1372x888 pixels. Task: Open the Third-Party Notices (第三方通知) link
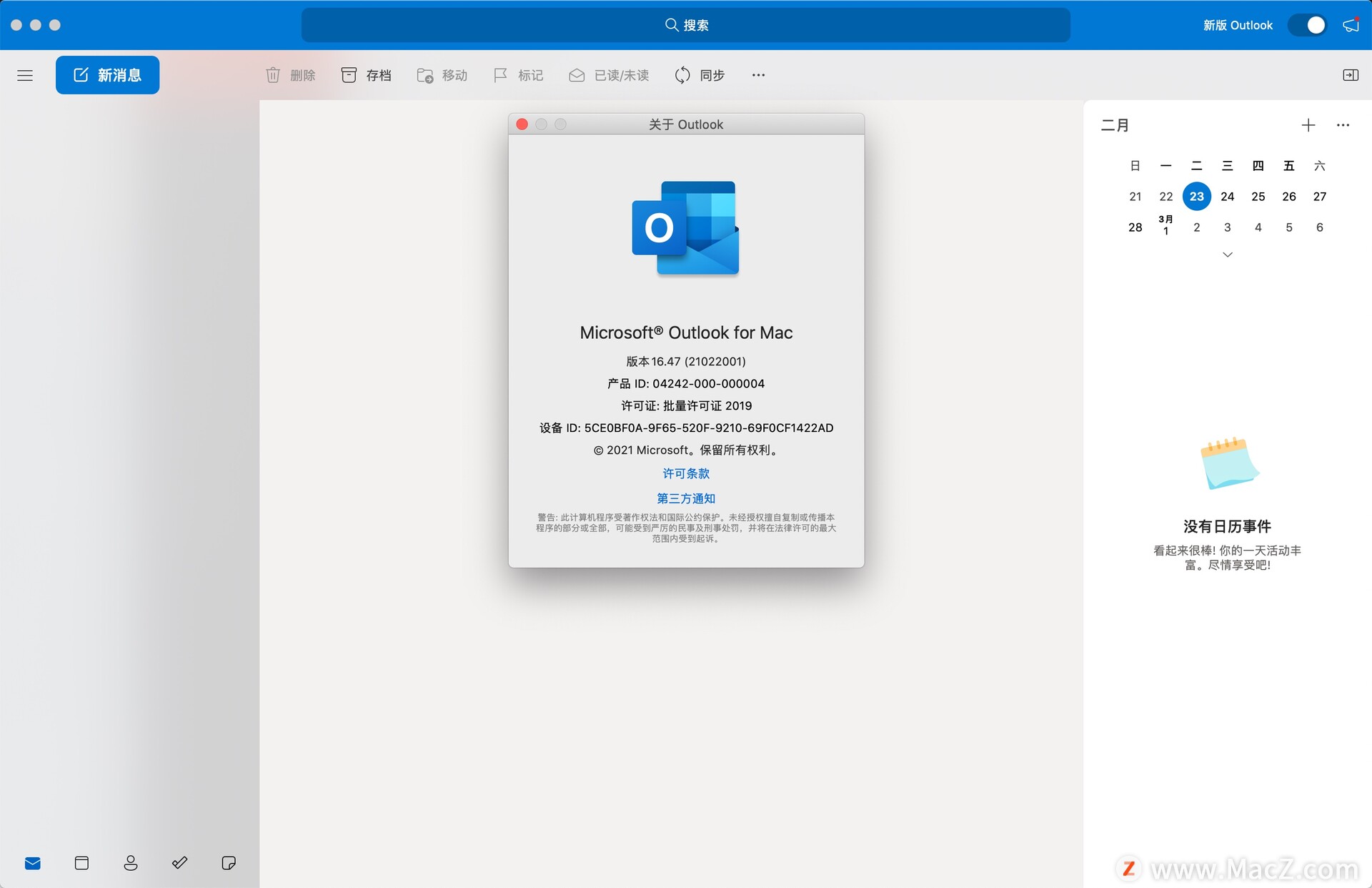685,498
